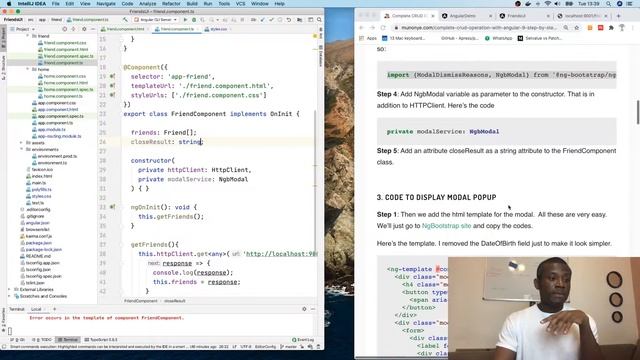The height and width of the screenshot is (360, 640).
Task: Run the Angular CLI Server configuration
Action: pos(185,20)
